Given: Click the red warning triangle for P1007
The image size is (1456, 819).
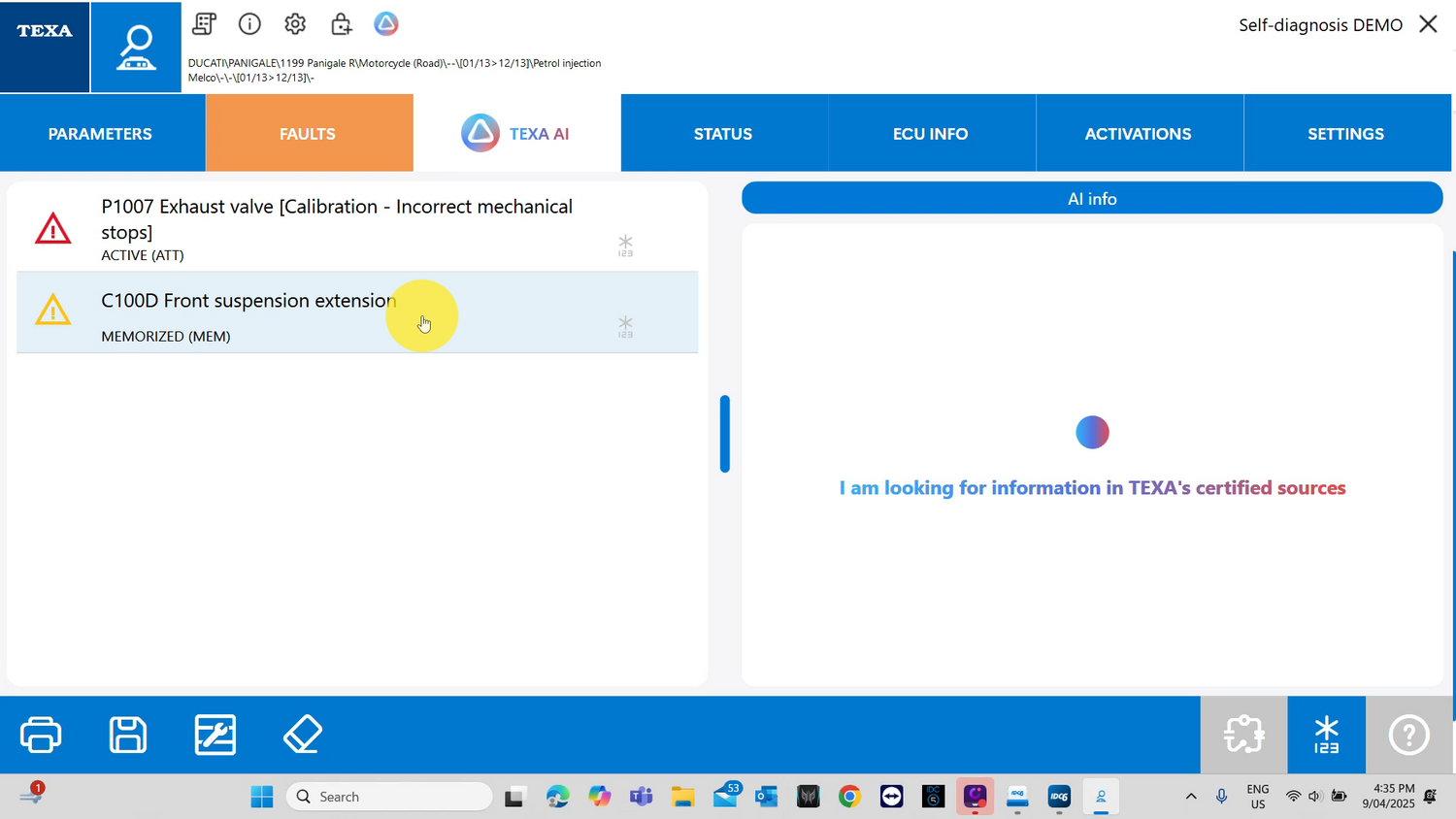Looking at the screenshot, I should 53,229.
